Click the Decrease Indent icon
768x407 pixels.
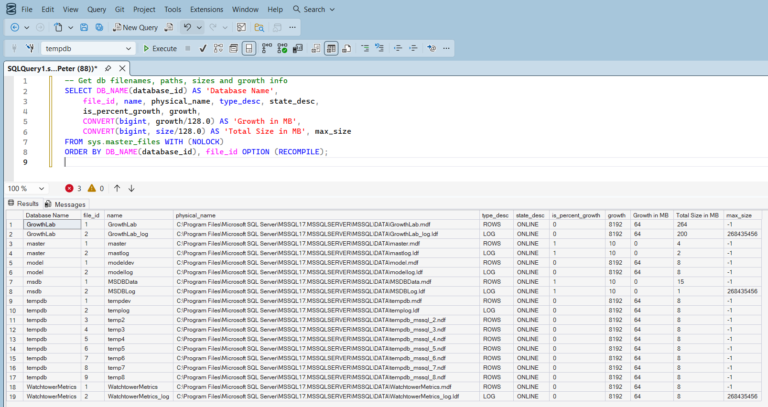click(398, 48)
